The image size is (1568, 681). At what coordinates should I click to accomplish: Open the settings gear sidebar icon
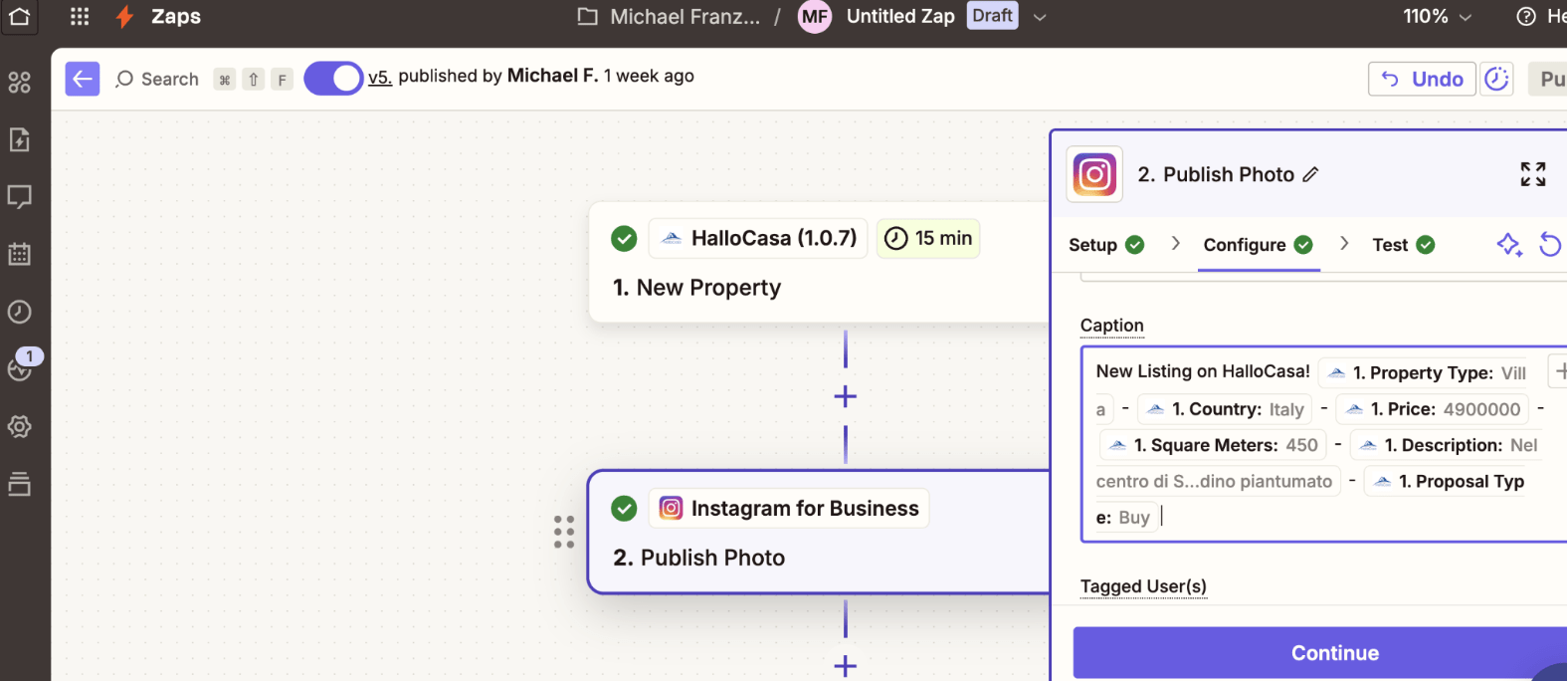pyautogui.click(x=20, y=427)
